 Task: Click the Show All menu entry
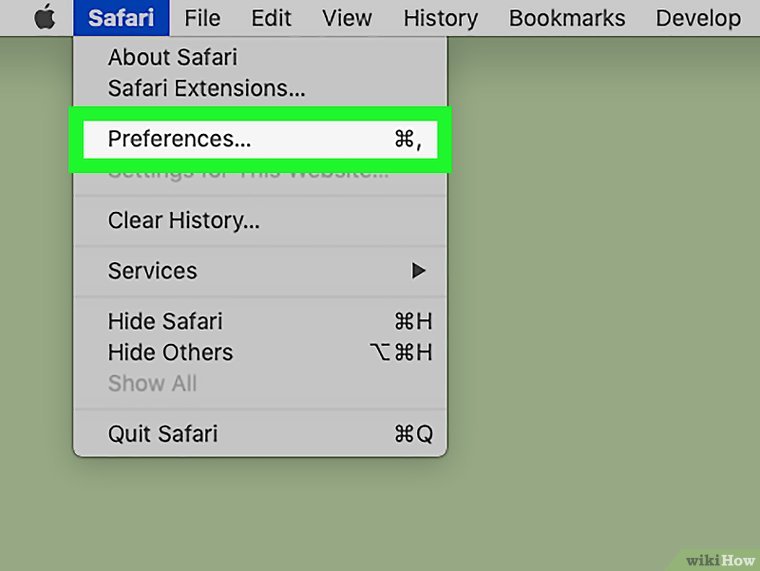click(x=152, y=383)
